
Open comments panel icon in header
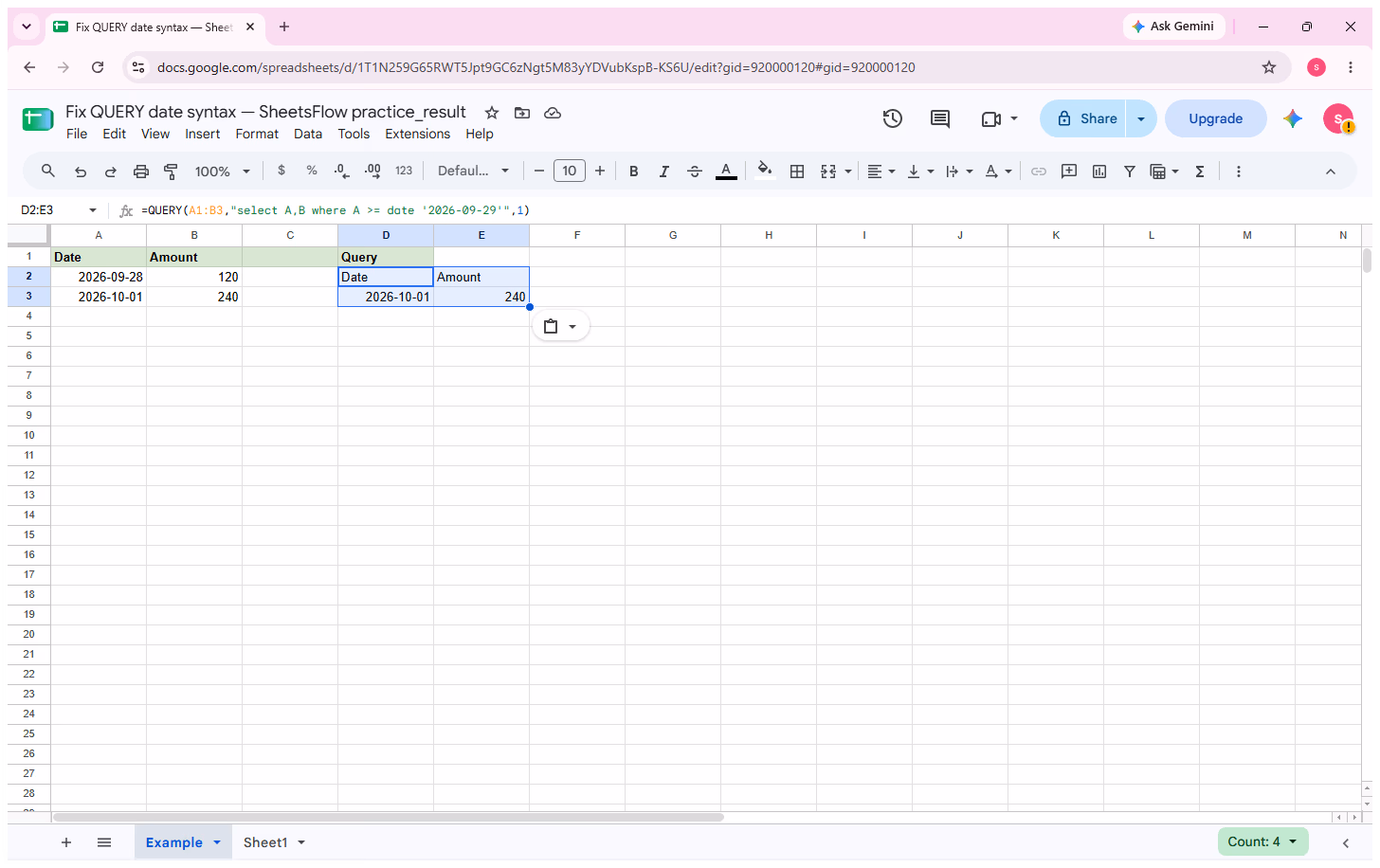(940, 118)
